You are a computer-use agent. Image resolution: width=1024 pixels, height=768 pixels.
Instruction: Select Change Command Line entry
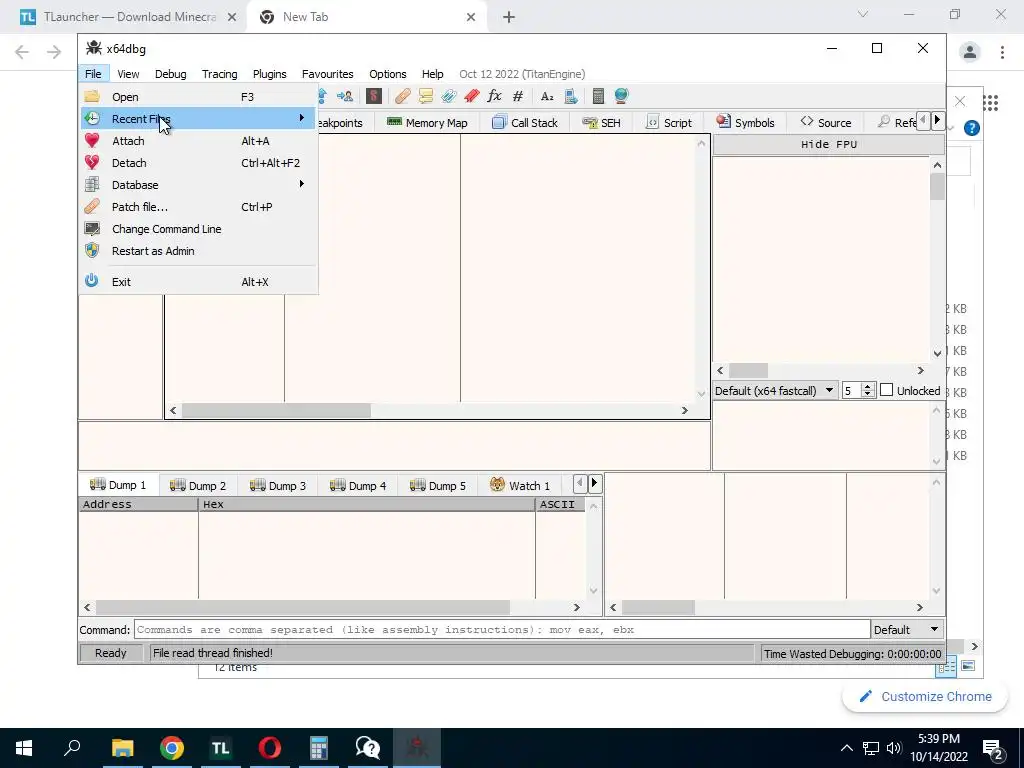click(198, 229)
